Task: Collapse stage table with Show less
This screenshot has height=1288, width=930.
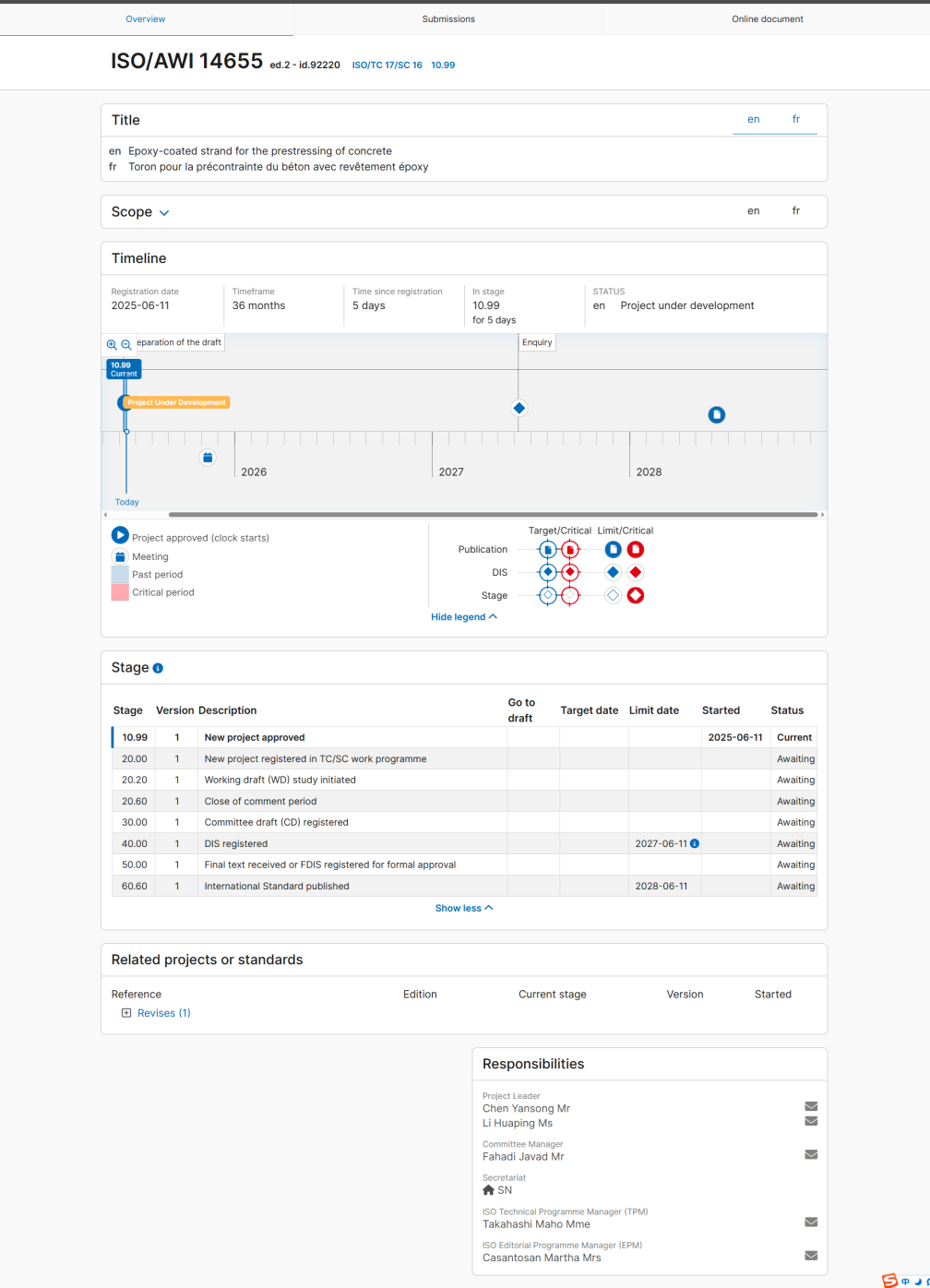Action: coord(464,909)
